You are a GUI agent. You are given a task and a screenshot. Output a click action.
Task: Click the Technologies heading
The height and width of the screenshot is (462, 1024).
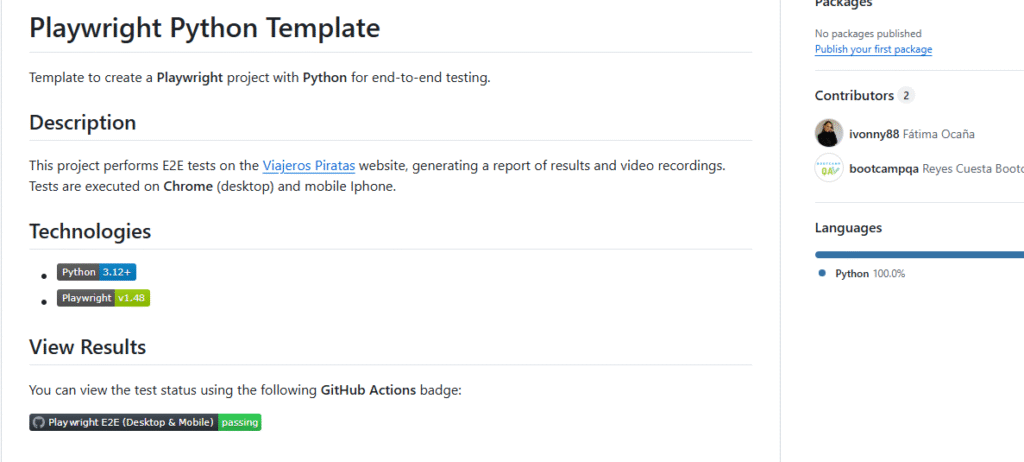point(90,231)
